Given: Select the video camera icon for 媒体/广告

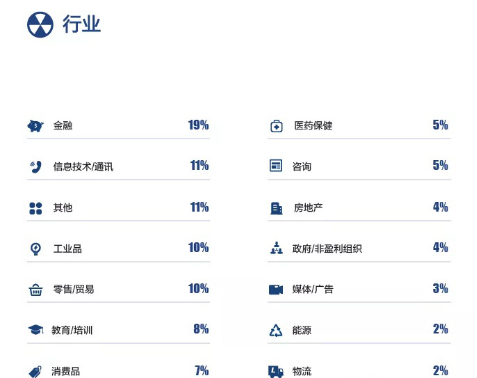Looking at the screenshot, I should point(276,290).
